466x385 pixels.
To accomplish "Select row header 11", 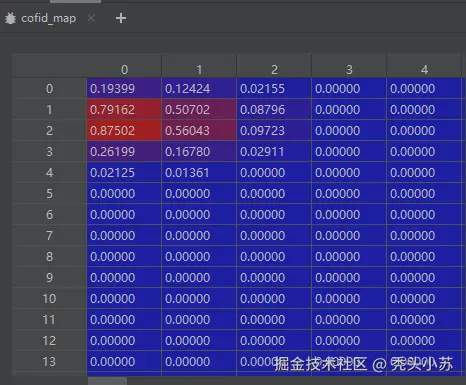I will (x=49, y=320).
